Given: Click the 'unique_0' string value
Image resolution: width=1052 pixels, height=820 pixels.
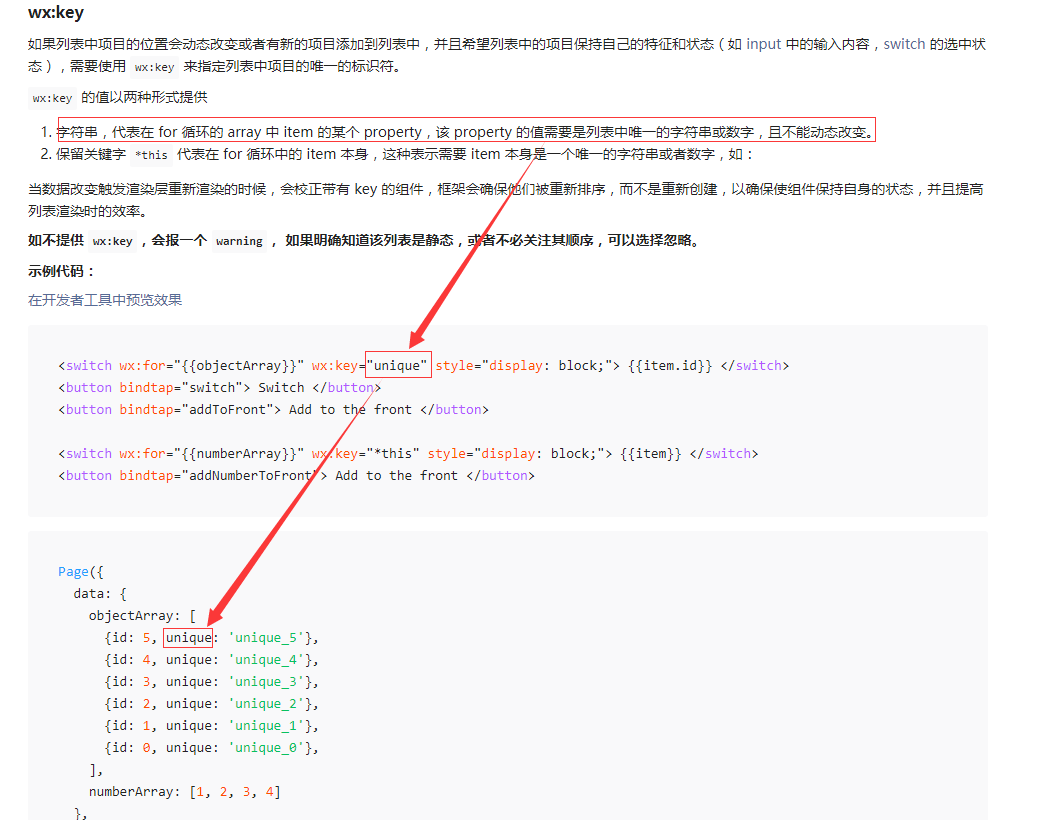Looking at the screenshot, I should [x=266, y=748].
